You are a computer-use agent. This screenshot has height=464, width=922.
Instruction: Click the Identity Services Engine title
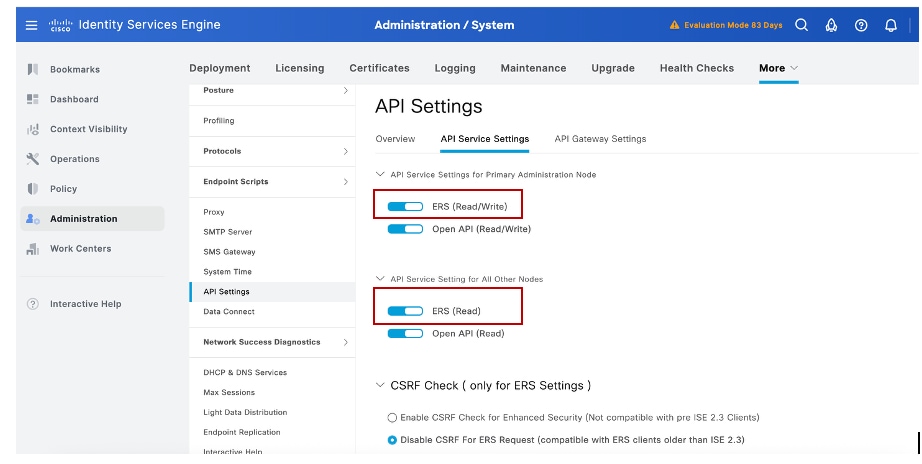[149, 25]
